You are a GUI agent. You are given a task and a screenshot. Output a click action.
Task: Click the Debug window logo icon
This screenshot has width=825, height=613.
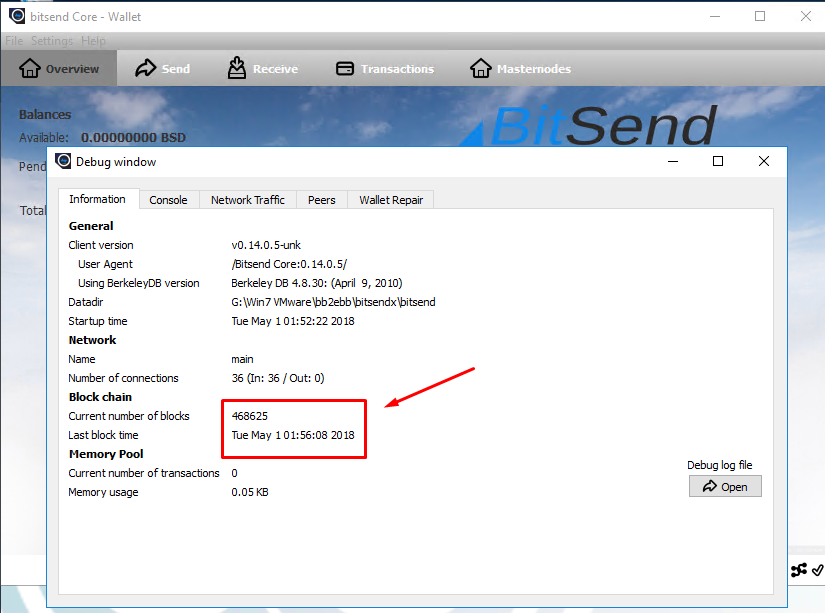[63, 161]
